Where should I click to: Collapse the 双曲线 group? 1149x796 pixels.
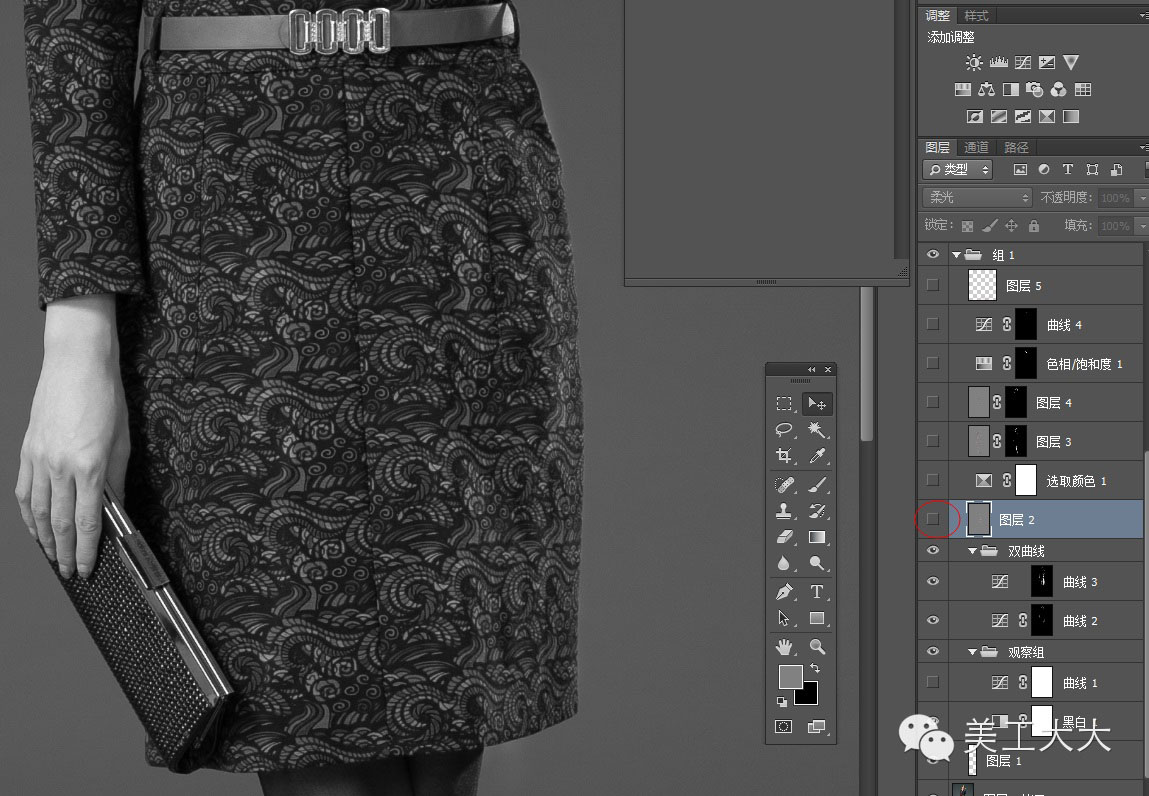(972, 551)
